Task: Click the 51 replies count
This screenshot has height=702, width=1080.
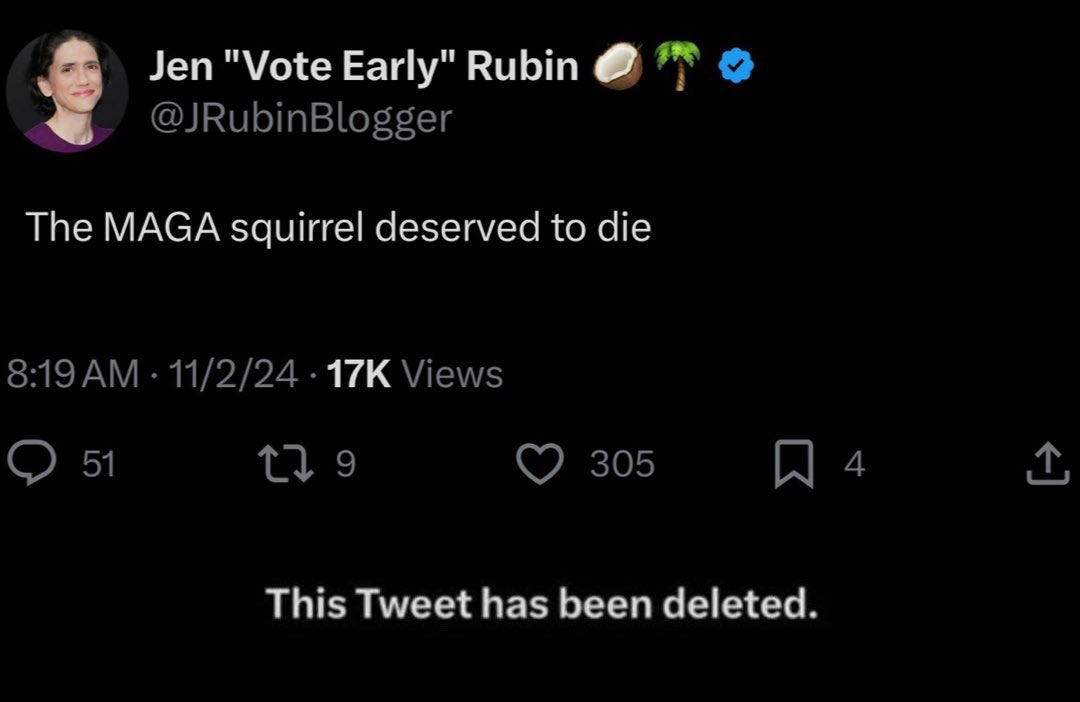Action: point(98,464)
